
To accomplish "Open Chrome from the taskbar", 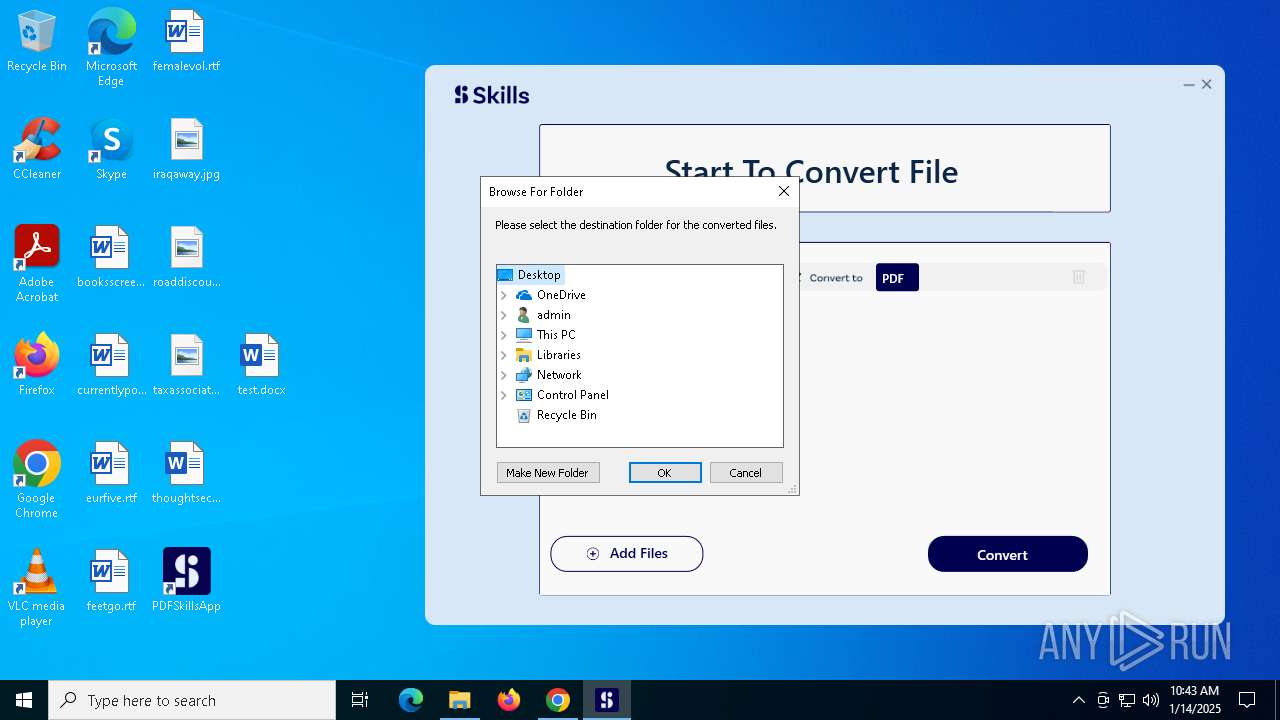I will [x=558, y=700].
